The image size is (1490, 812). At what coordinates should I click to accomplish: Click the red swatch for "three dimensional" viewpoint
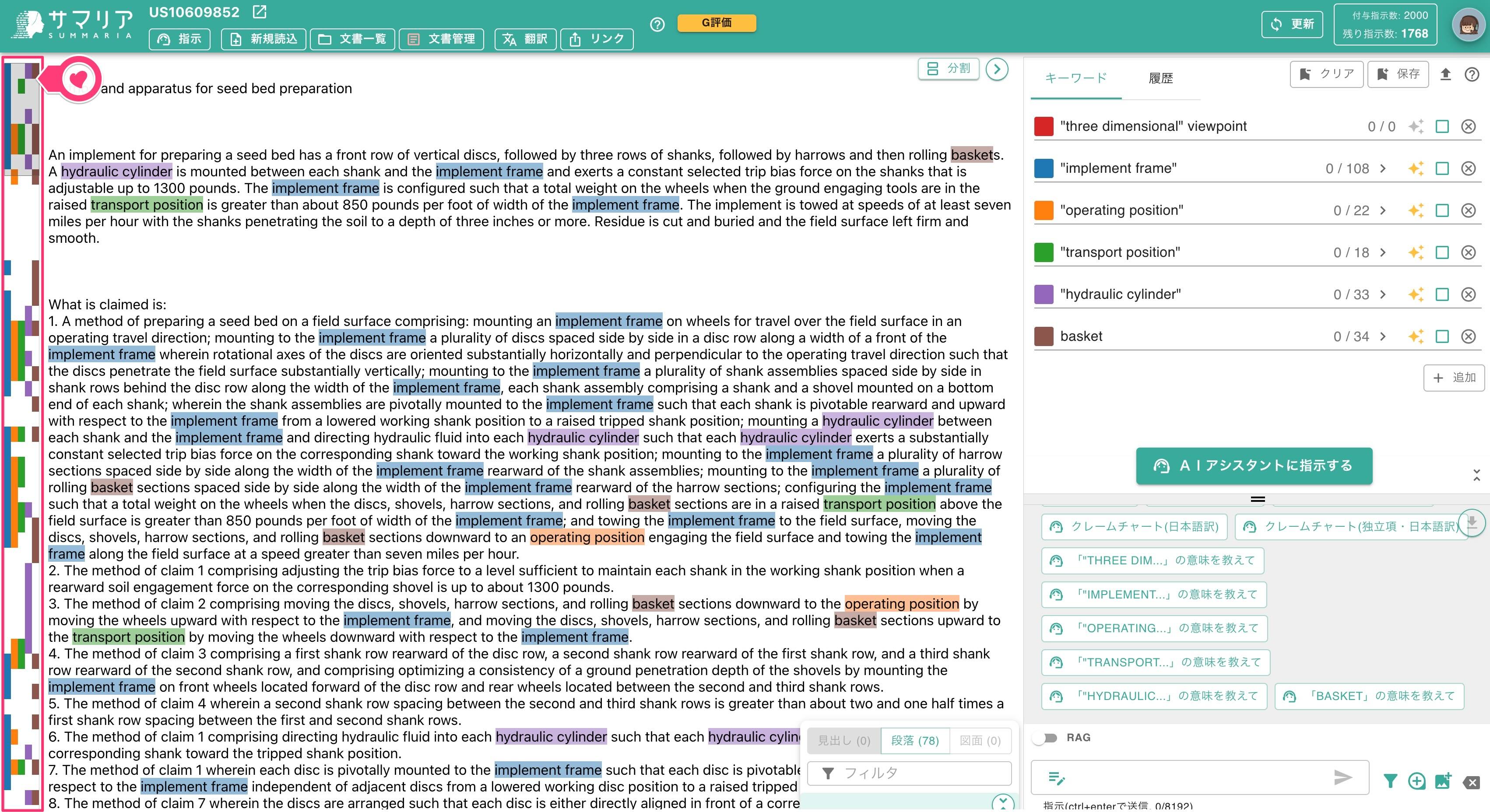click(1044, 126)
